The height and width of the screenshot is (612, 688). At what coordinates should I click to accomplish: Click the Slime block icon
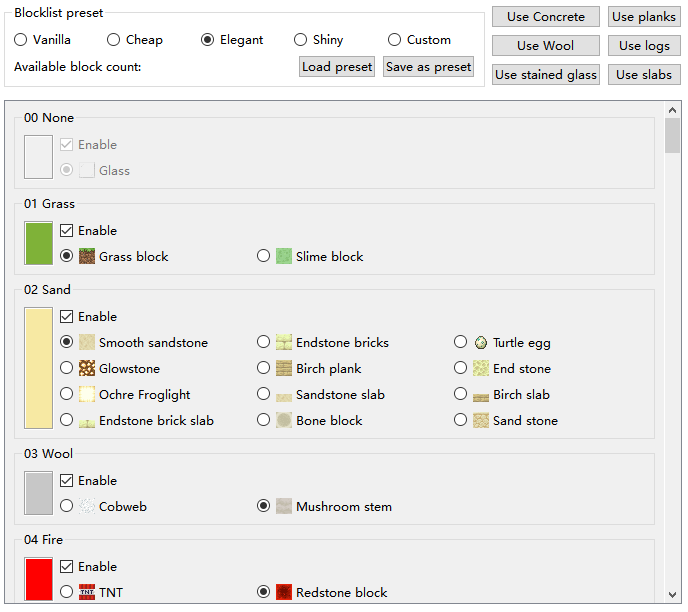click(284, 256)
